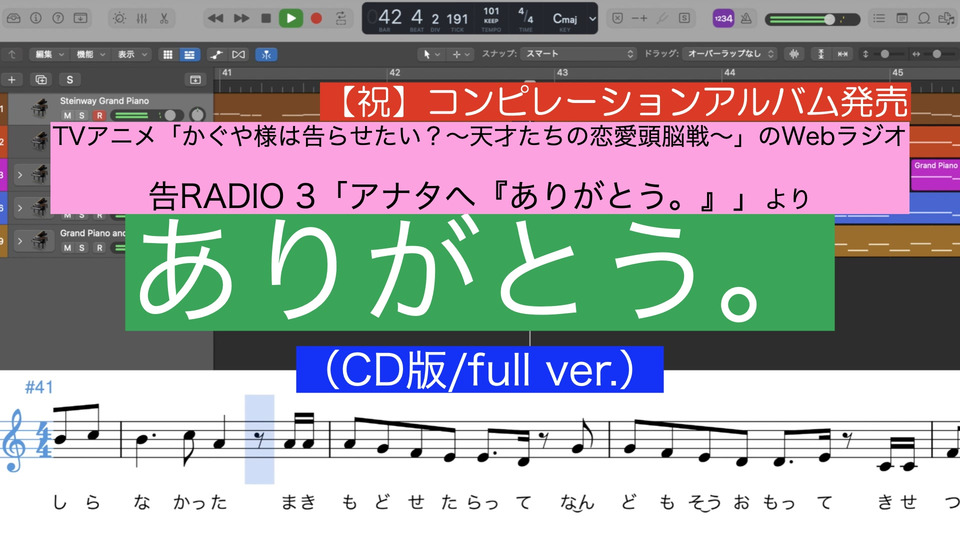Image resolution: width=960 pixels, height=540 pixels.
Task: Open the Library panel
Action: click(13, 18)
